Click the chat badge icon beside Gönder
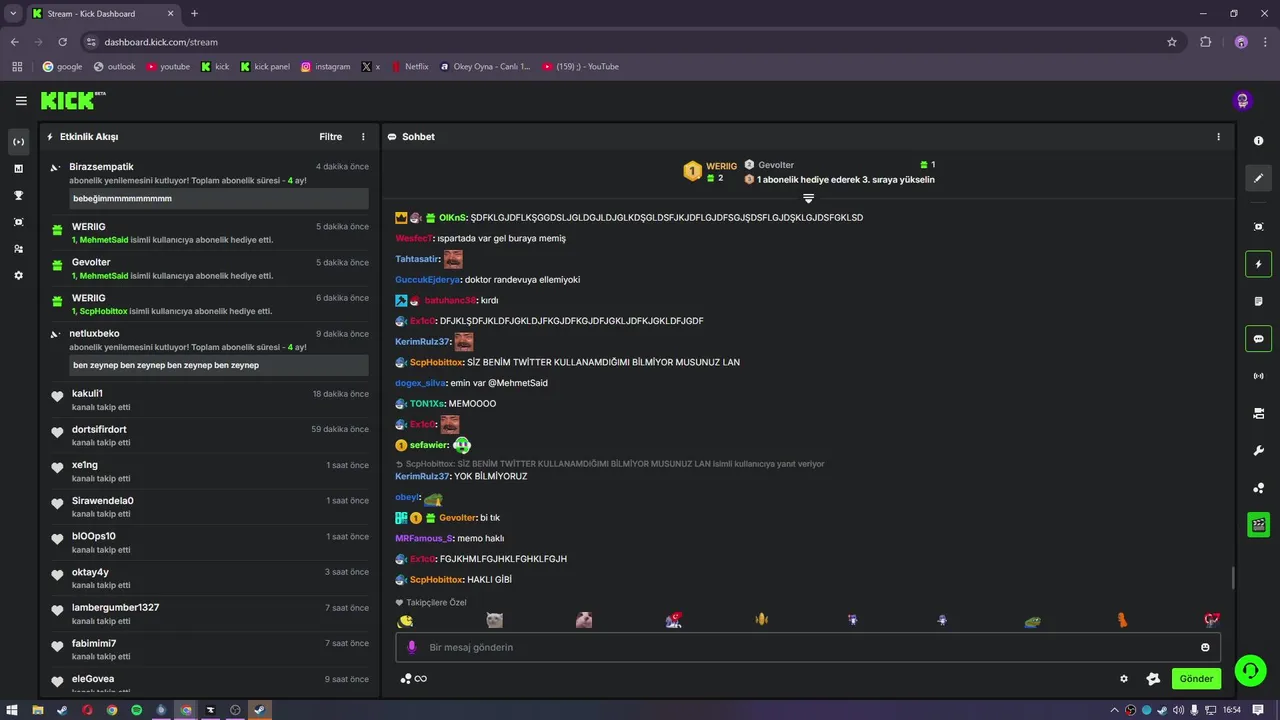Screen dimensions: 1280x720 click(1153, 679)
